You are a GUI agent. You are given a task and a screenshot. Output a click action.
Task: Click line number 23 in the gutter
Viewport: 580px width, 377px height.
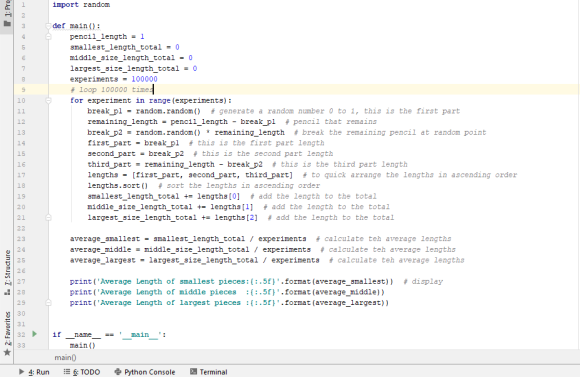21,239
